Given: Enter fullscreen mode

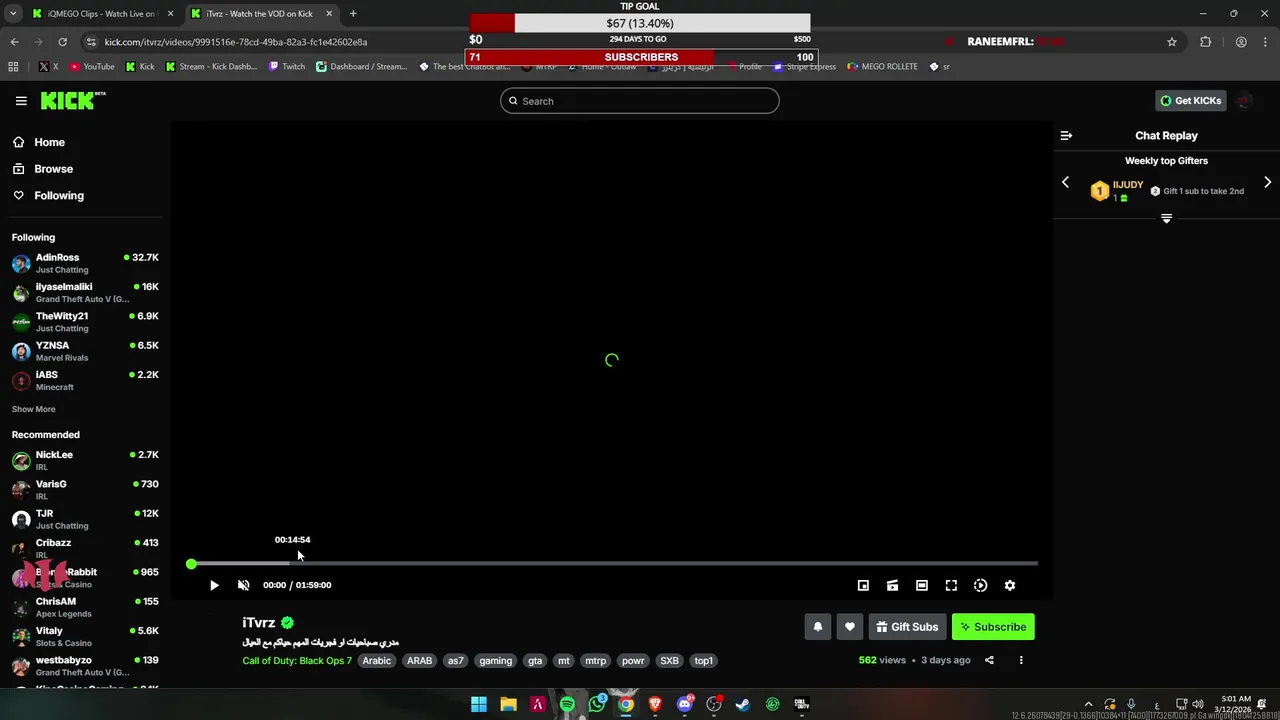Looking at the screenshot, I should click(951, 585).
